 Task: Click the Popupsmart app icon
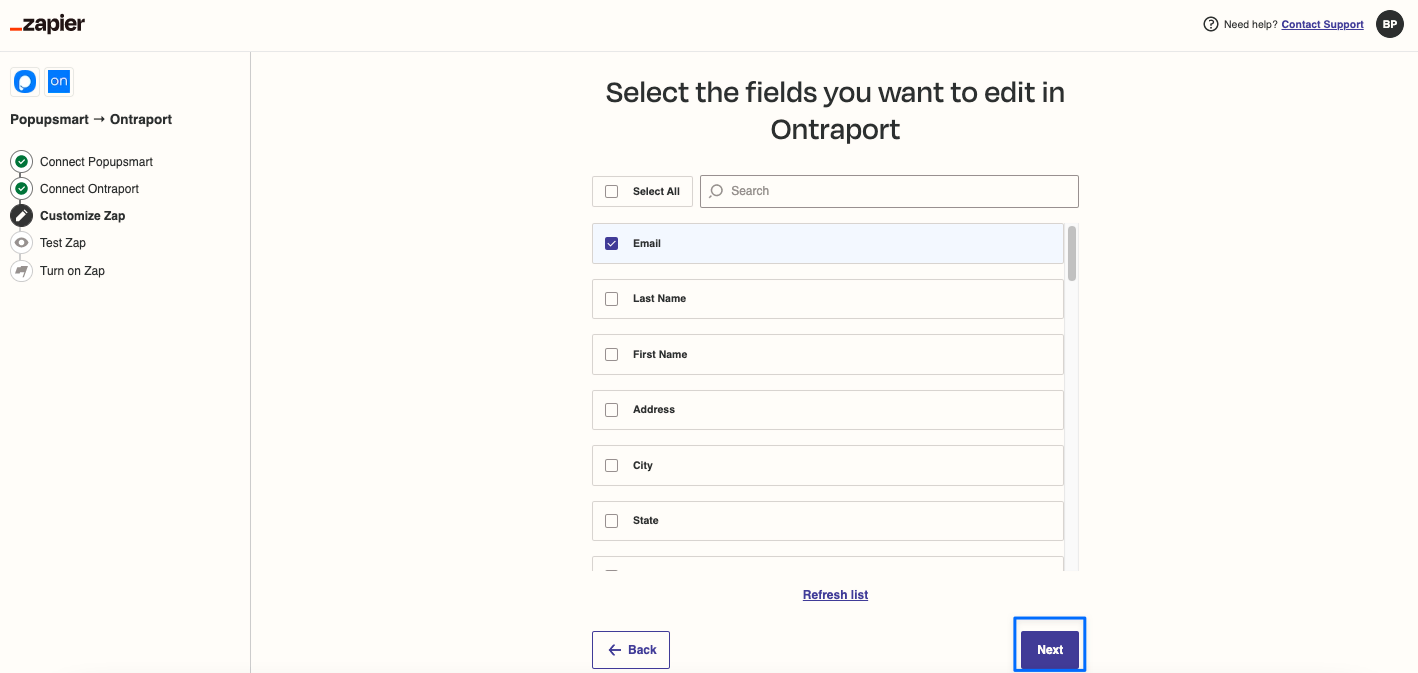[25, 82]
